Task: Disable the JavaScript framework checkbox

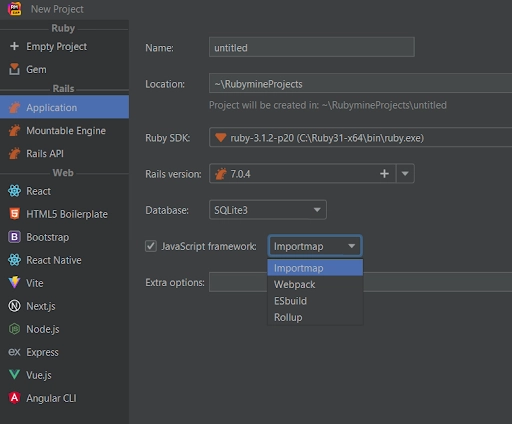Action: coord(151,246)
